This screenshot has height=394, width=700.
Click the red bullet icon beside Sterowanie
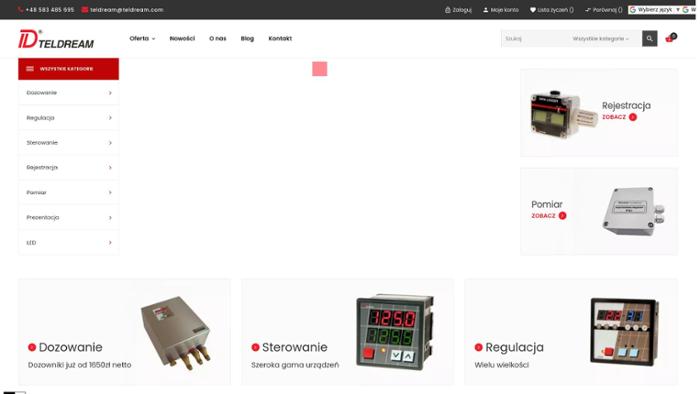255,347
